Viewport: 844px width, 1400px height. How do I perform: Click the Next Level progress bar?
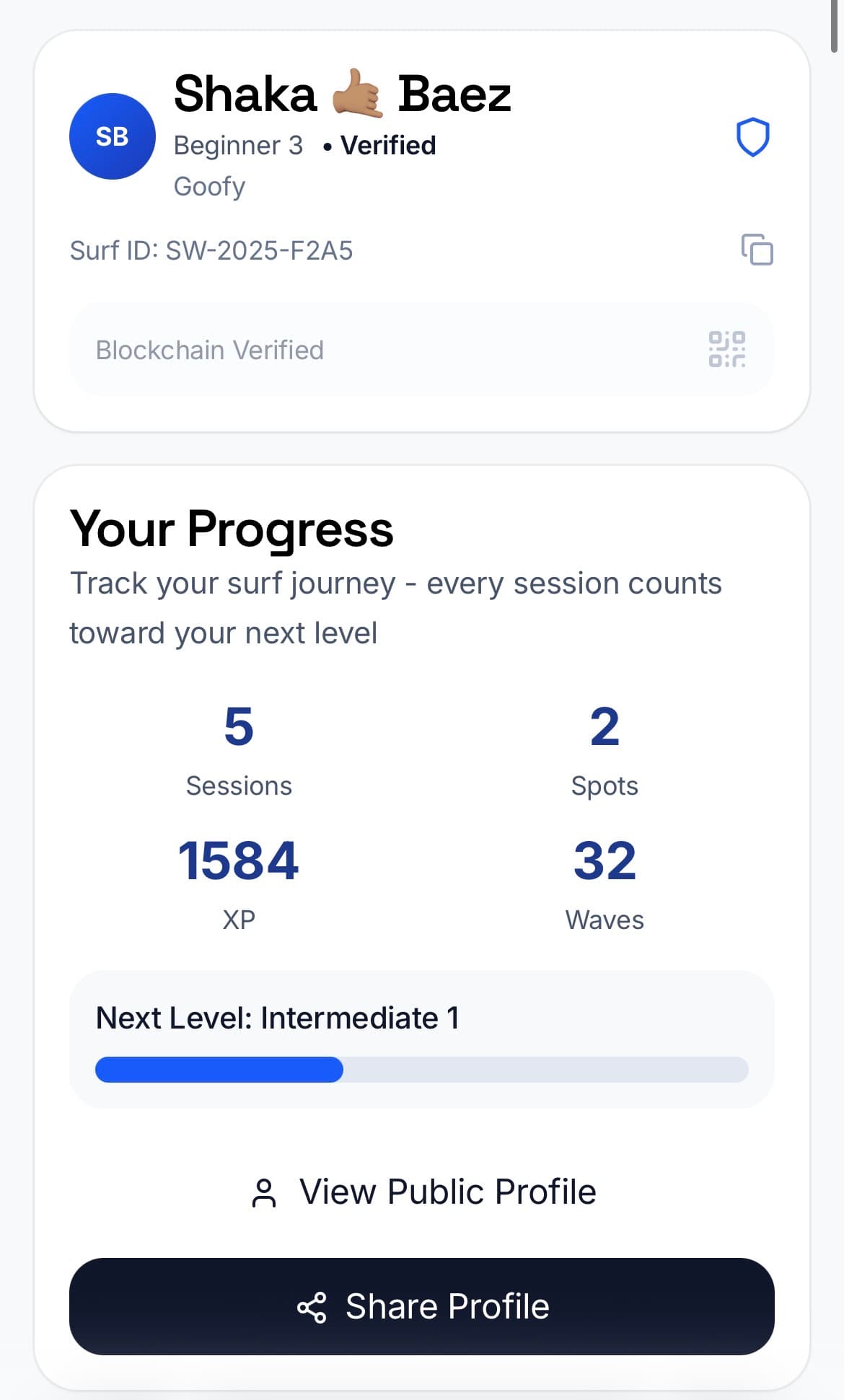point(421,1069)
